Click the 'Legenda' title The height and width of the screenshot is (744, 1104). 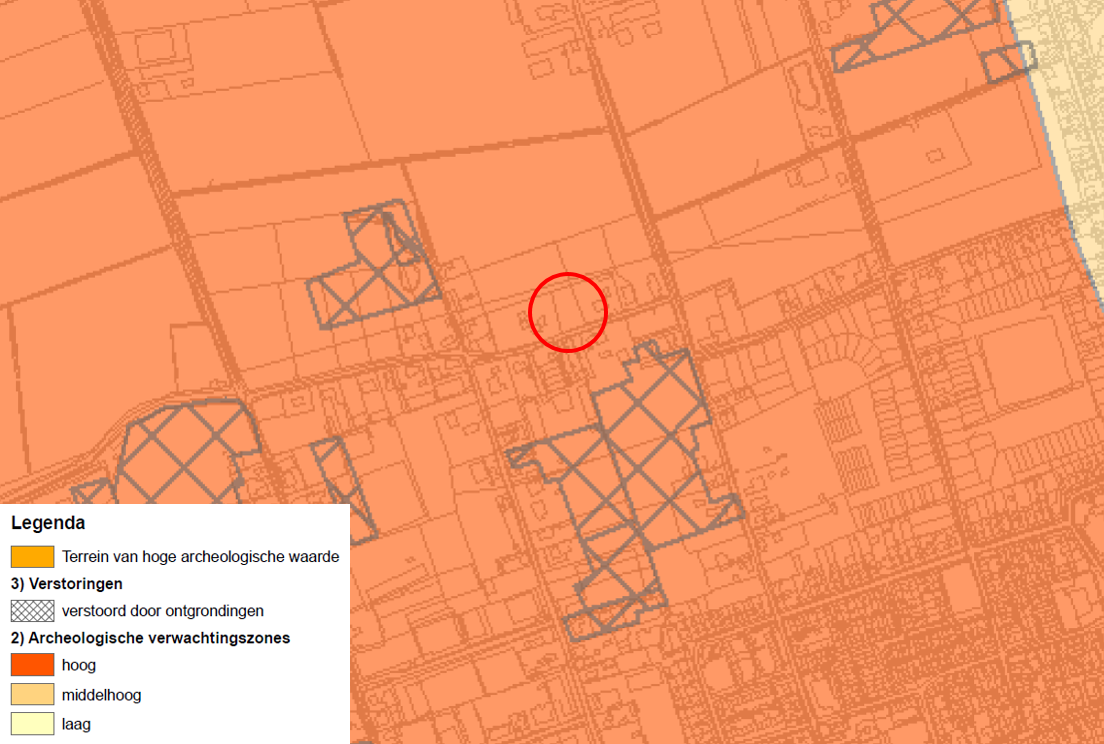[48, 523]
